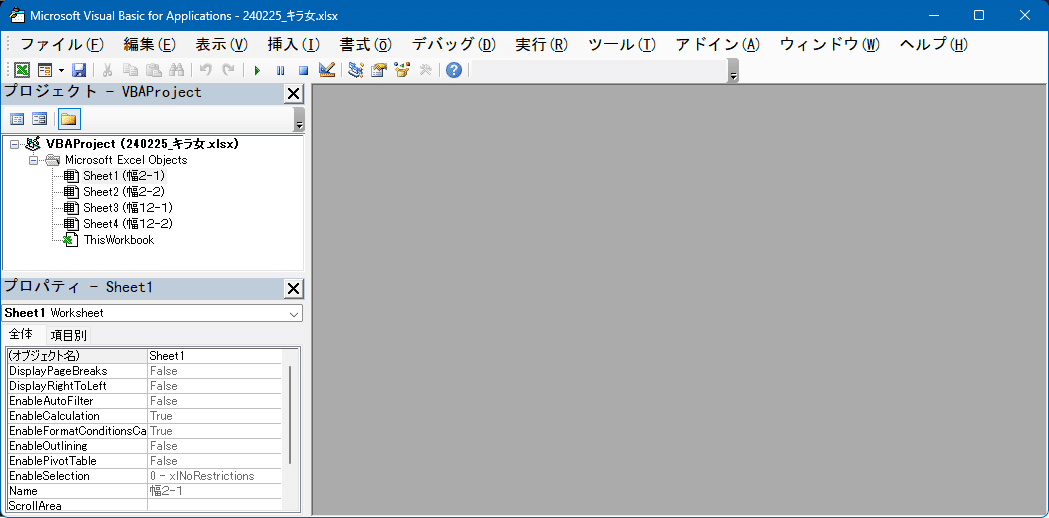
Task: Select Microsoft Excel Objects folder
Action: pos(126,160)
